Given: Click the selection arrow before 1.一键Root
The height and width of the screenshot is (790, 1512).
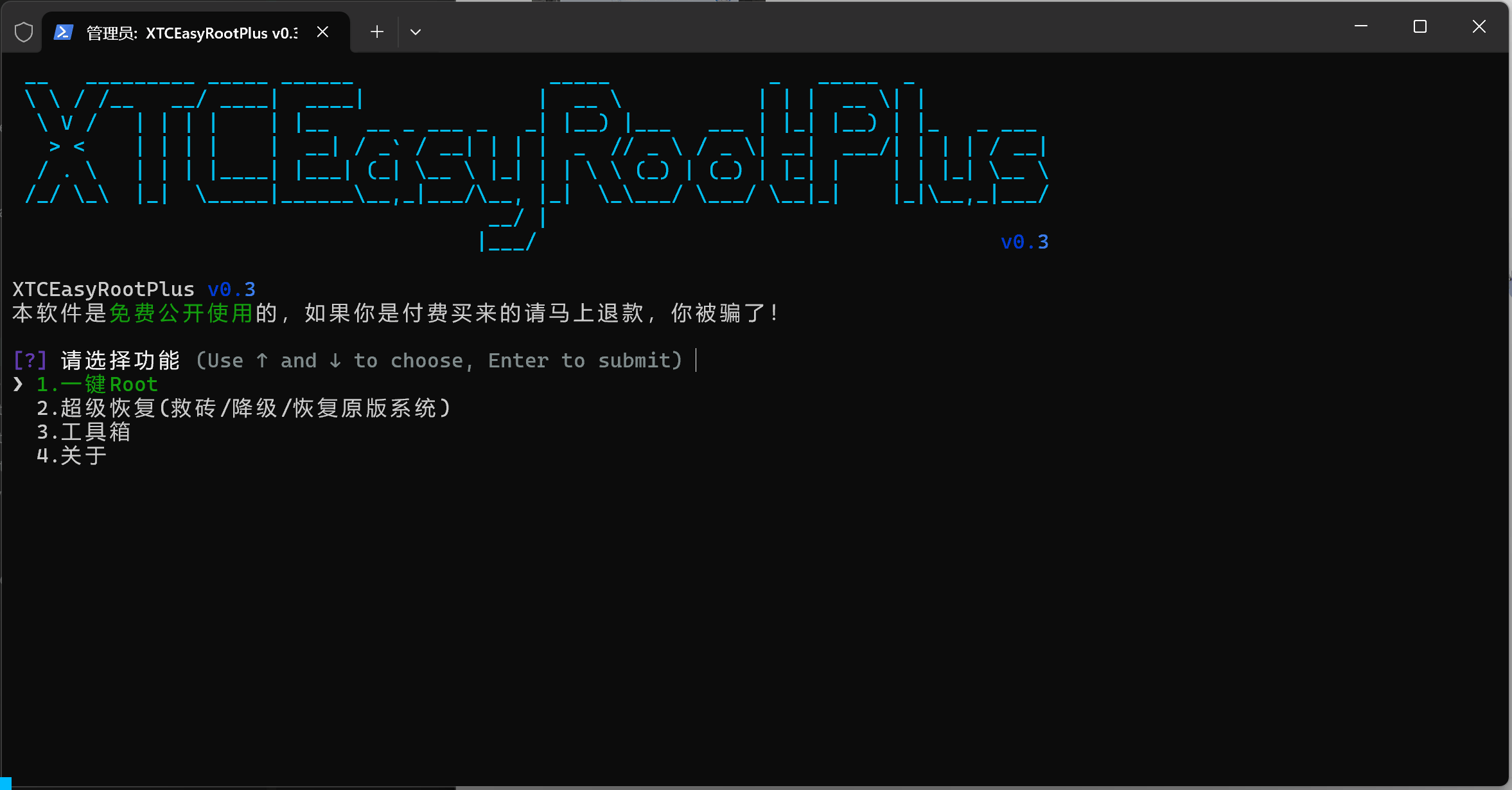Looking at the screenshot, I should pyautogui.click(x=18, y=384).
